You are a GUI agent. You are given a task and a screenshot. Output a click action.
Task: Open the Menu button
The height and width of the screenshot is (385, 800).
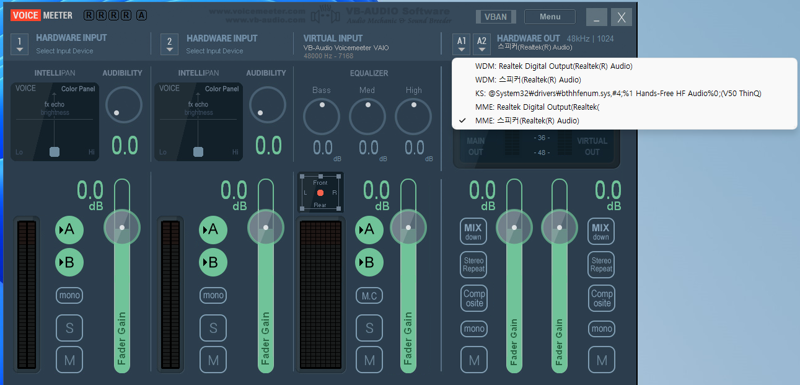click(549, 16)
